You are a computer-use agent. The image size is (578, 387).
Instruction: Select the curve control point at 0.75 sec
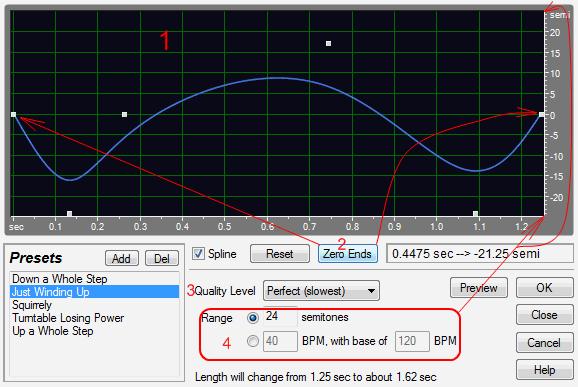pos(328,43)
